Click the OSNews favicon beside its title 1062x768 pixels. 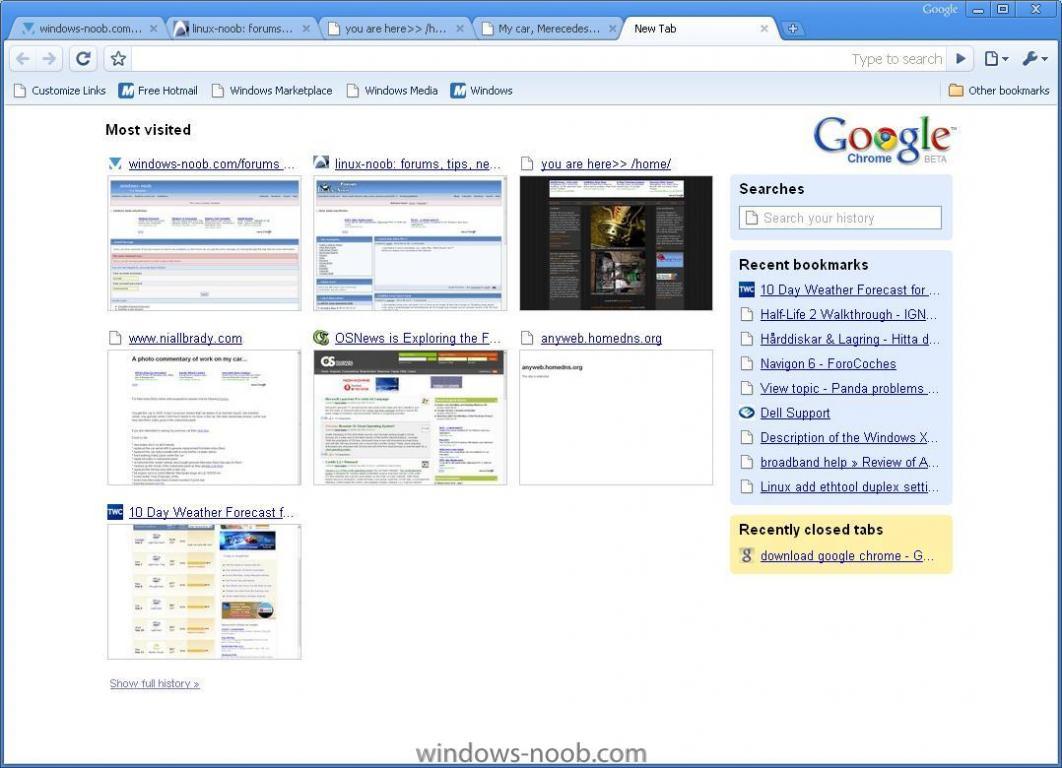(x=321, y=337)
